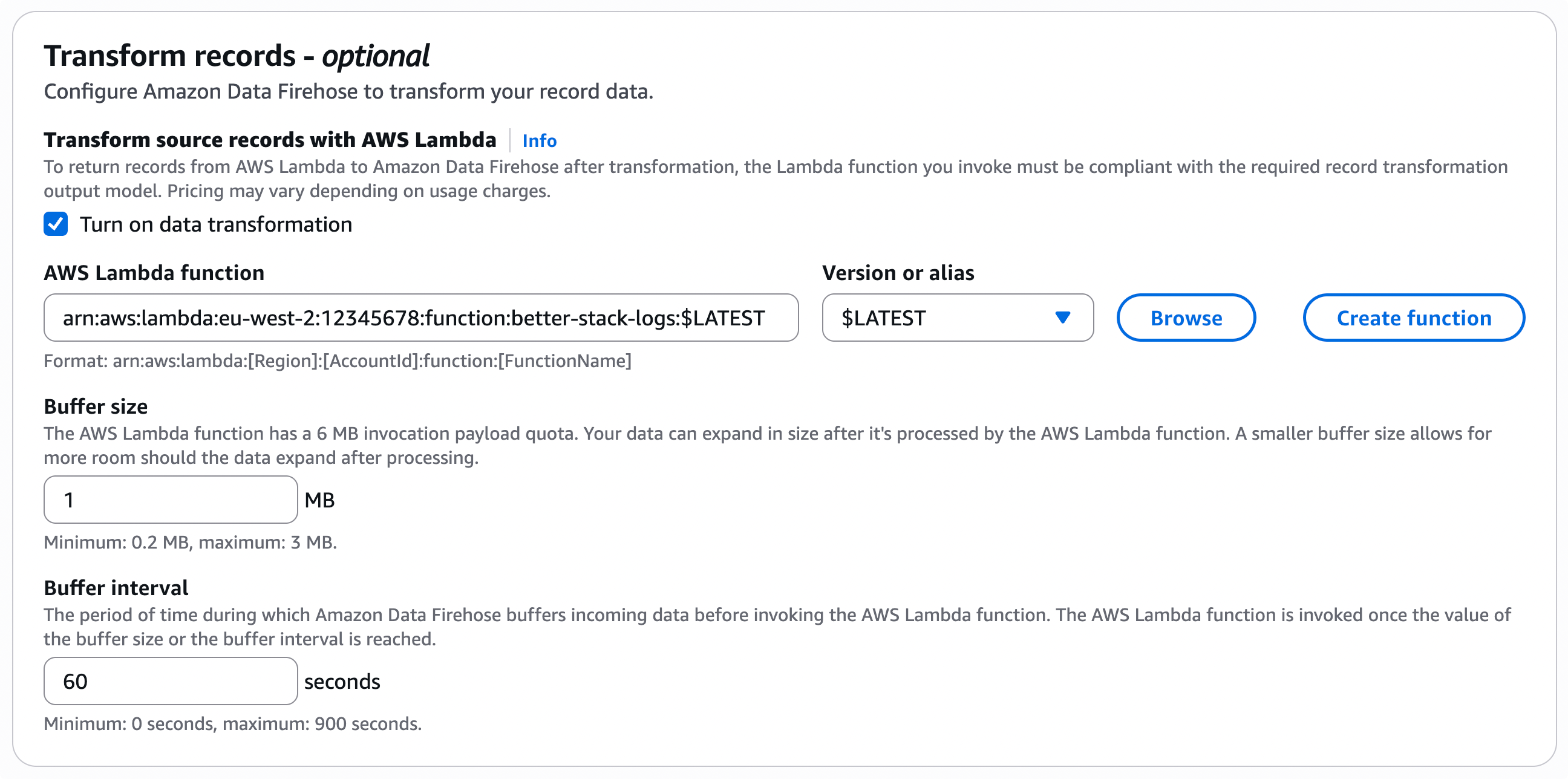
Task: Click Browse to find a Lambda function
Action: tap(1186, 317)
